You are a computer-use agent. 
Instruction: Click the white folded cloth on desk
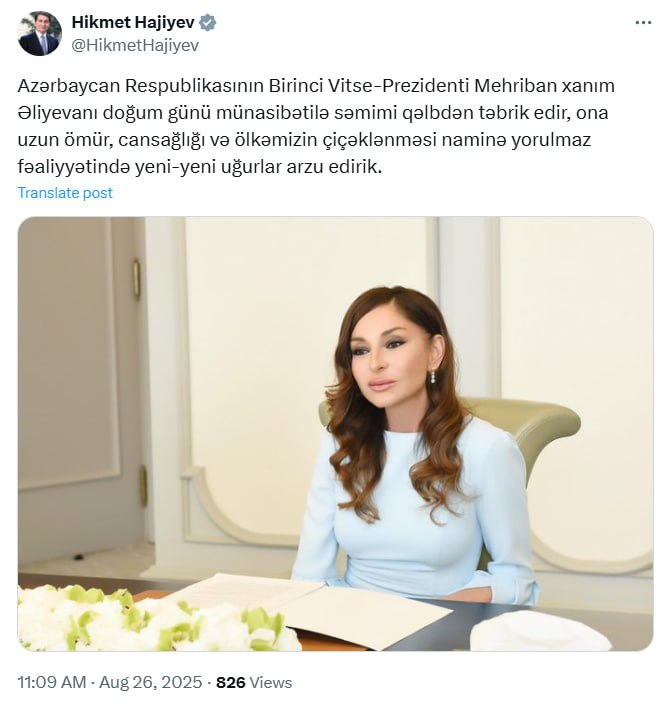539,632
